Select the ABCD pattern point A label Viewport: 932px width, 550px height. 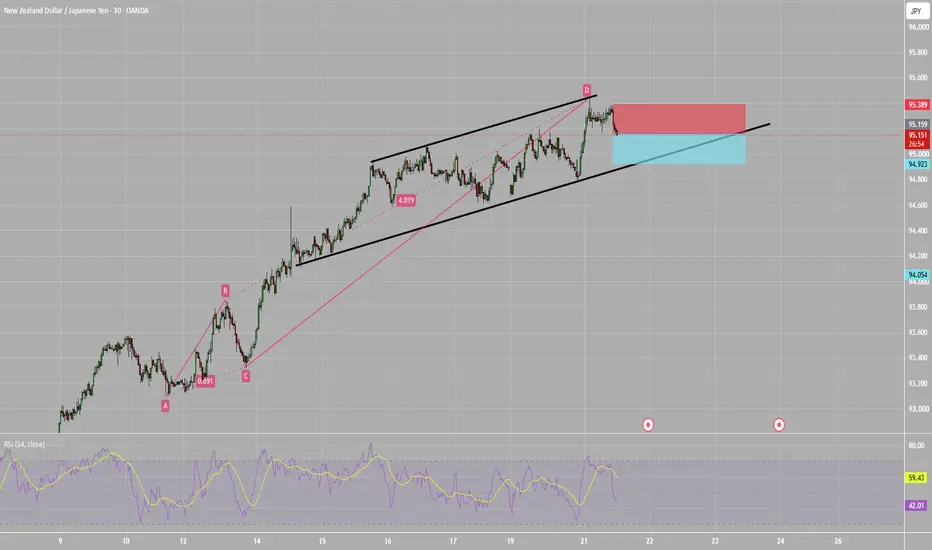click(165, 406)
